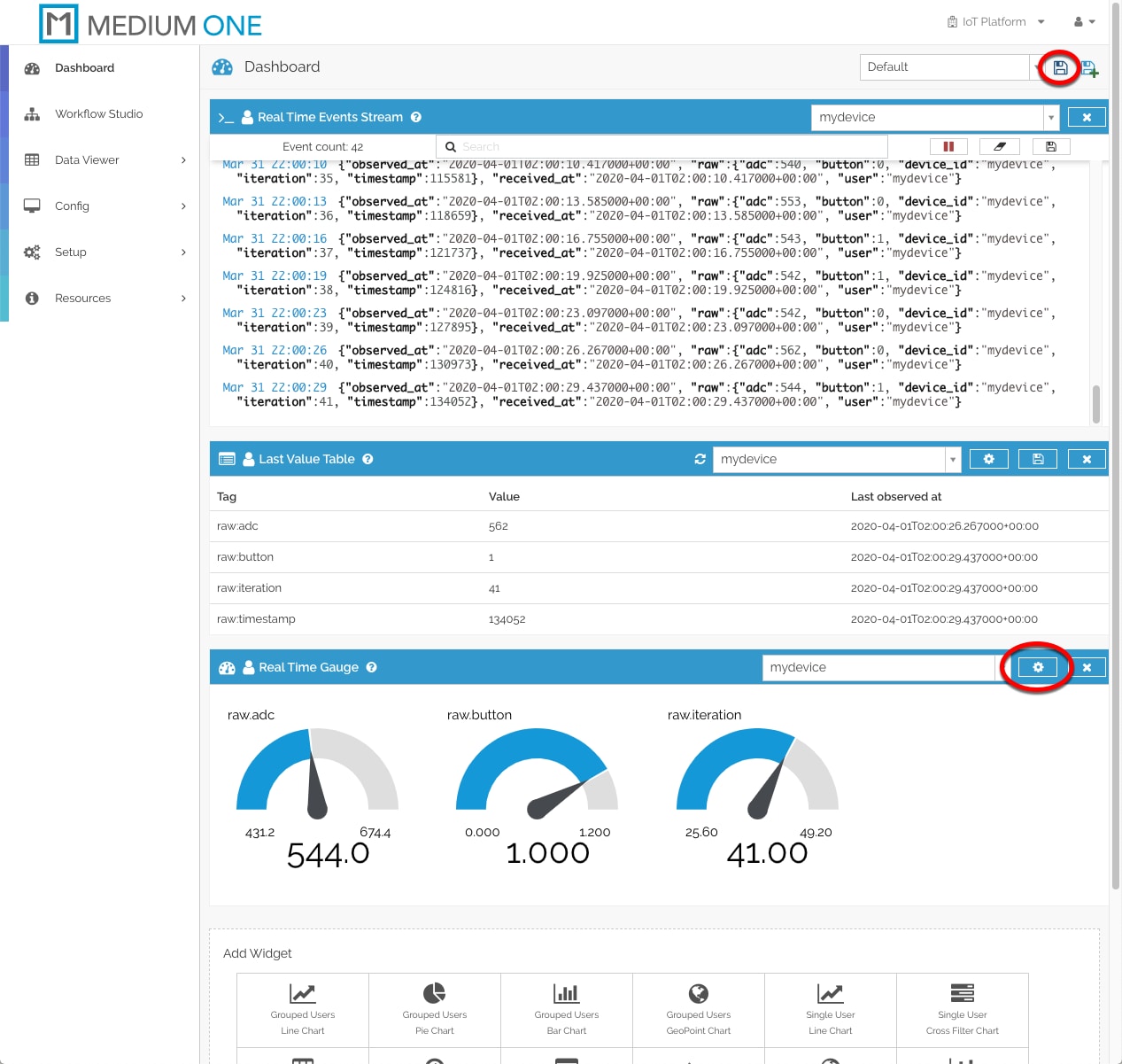Refresh the Last Value Table
1122x1064 pixels.
(700, 459)
